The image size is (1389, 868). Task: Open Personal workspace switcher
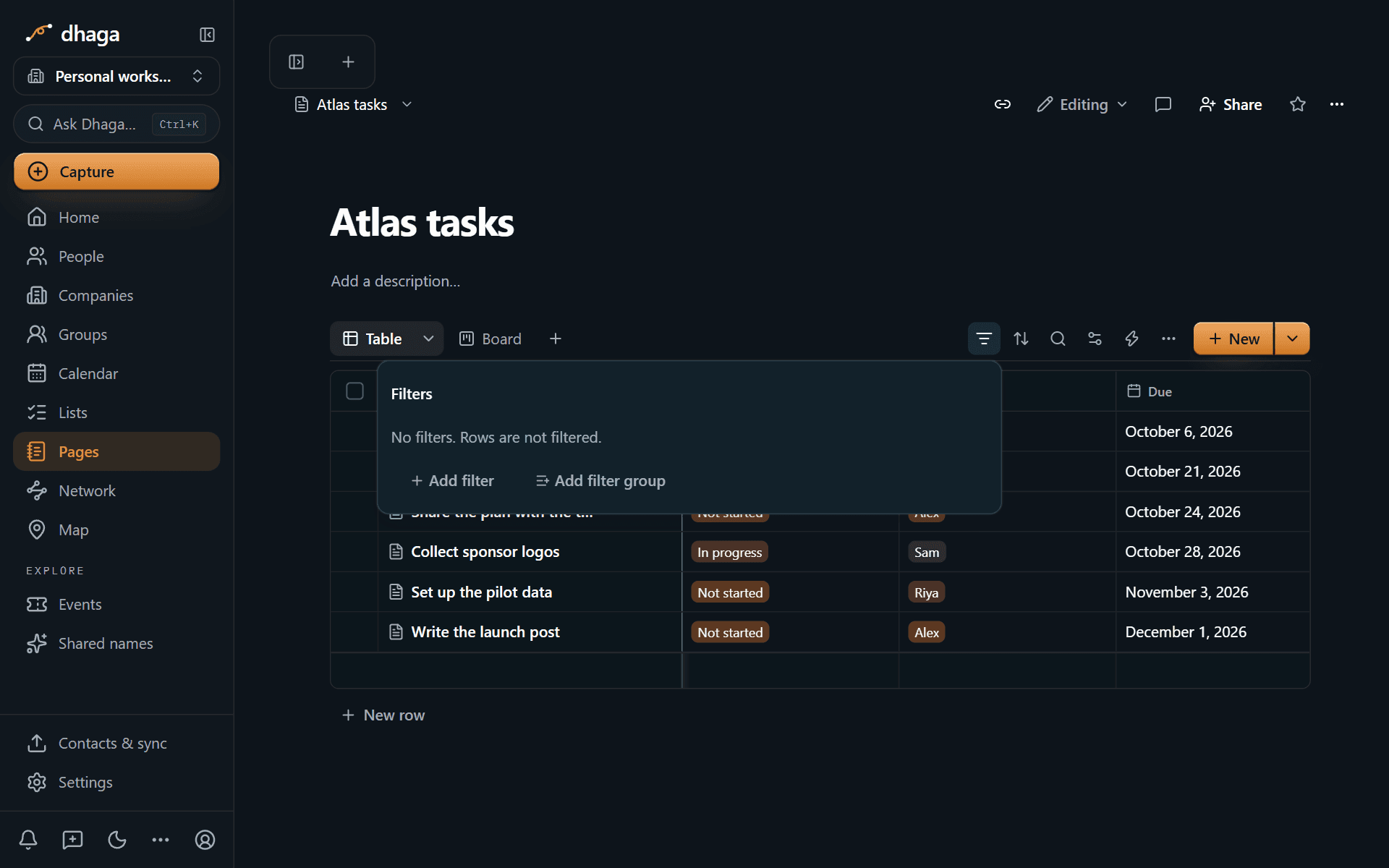coord(116,76)
